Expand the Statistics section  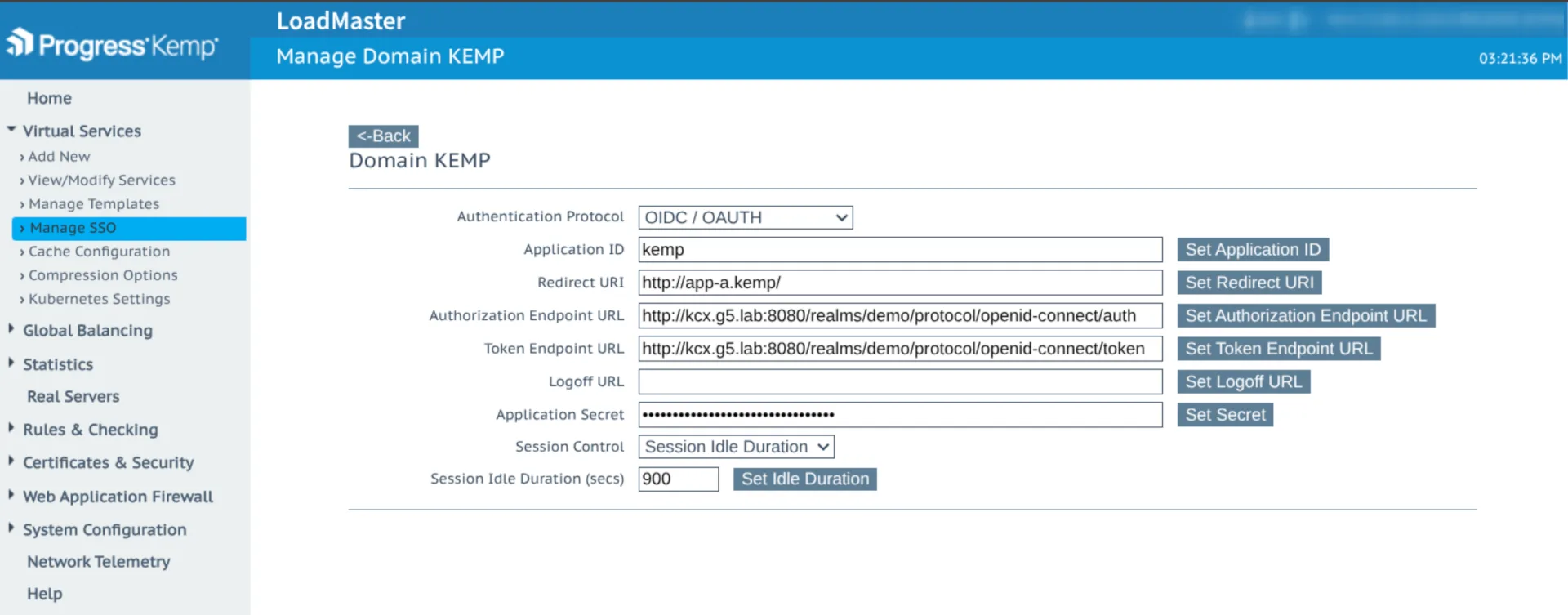pos(57,364)
